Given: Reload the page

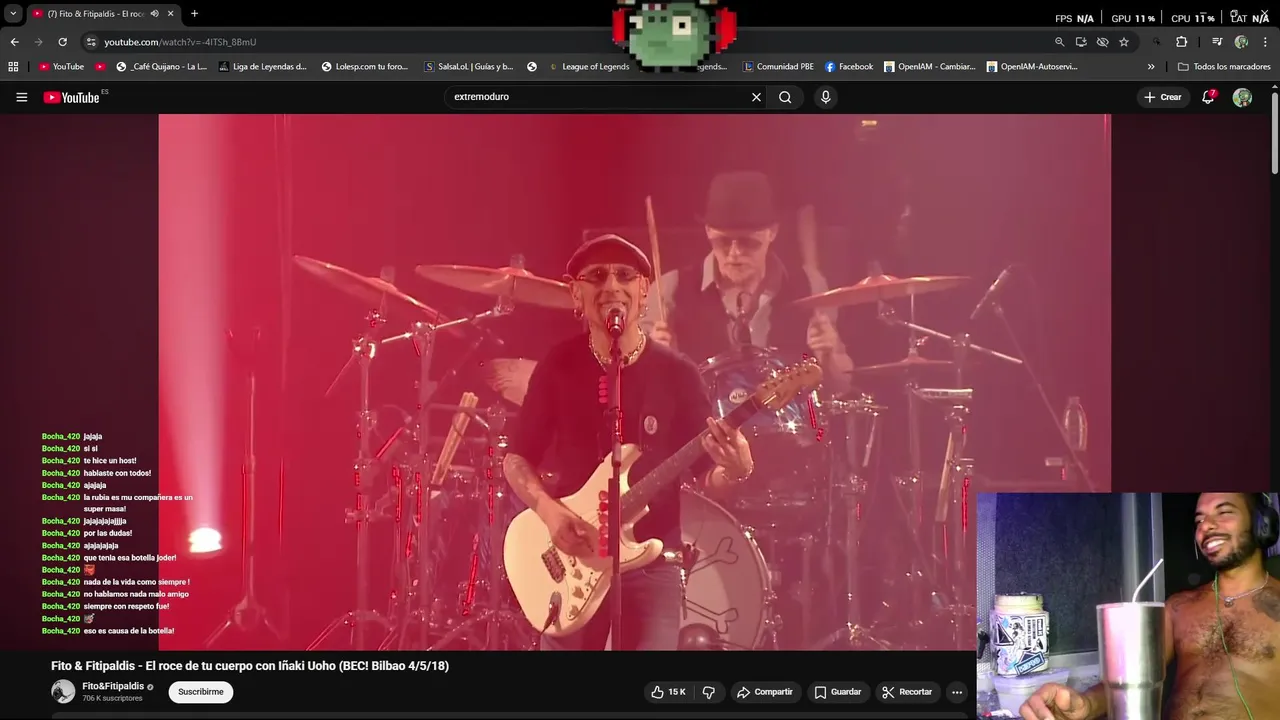Looking at the screenshot, I should 62,42.
